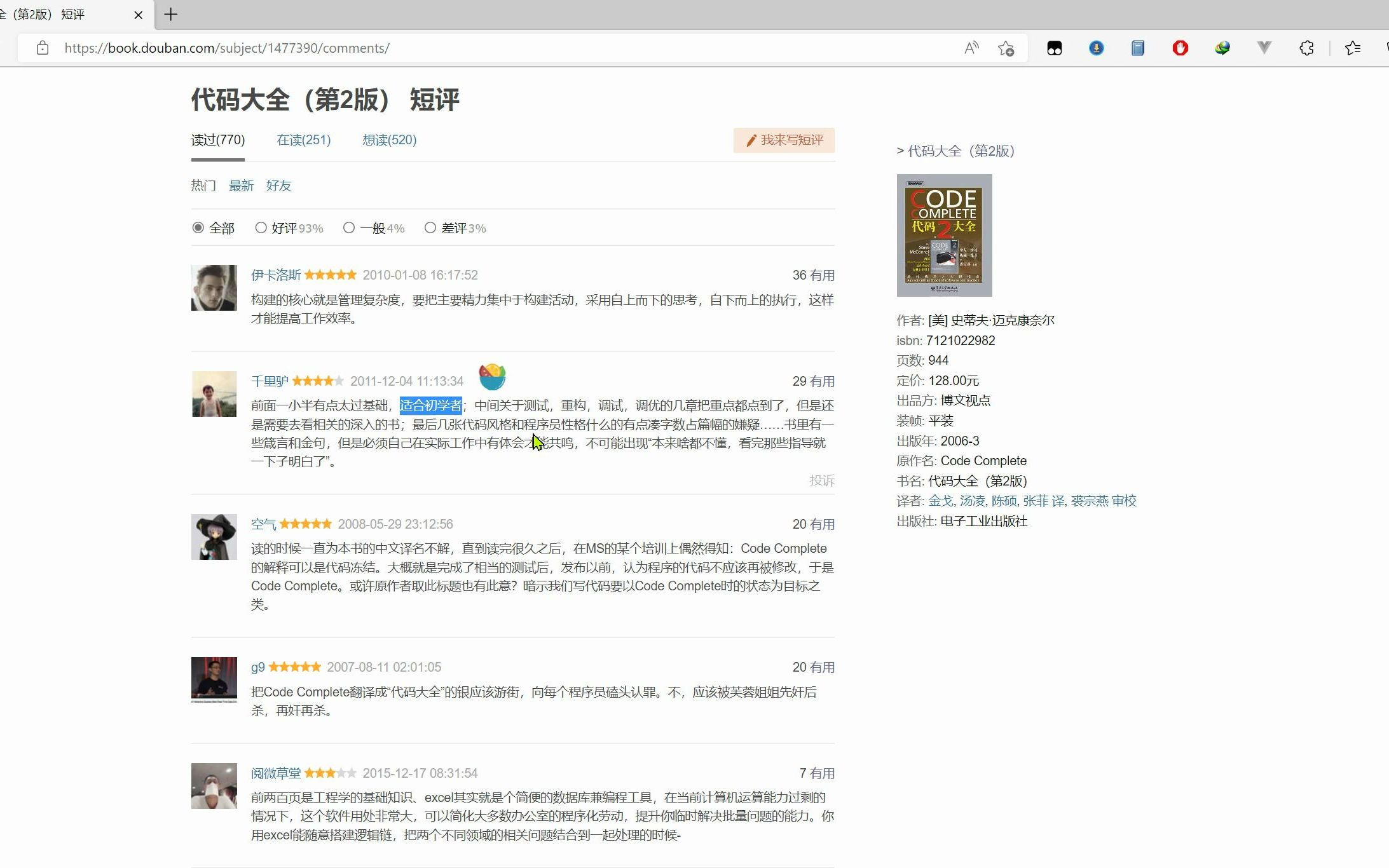Open translator 陈硕 link
This screenshot has height=868, width=1389.
(1004, 501)
